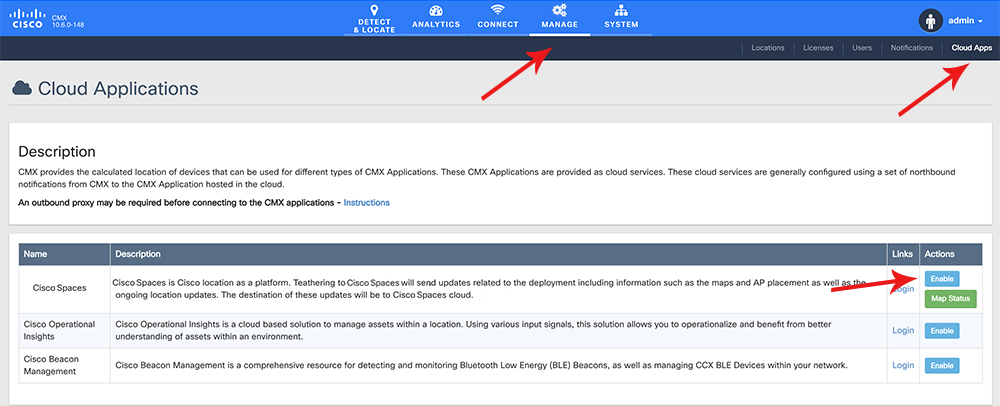Open Detect & Locate map-pin icon

click(x=374, y=10)
